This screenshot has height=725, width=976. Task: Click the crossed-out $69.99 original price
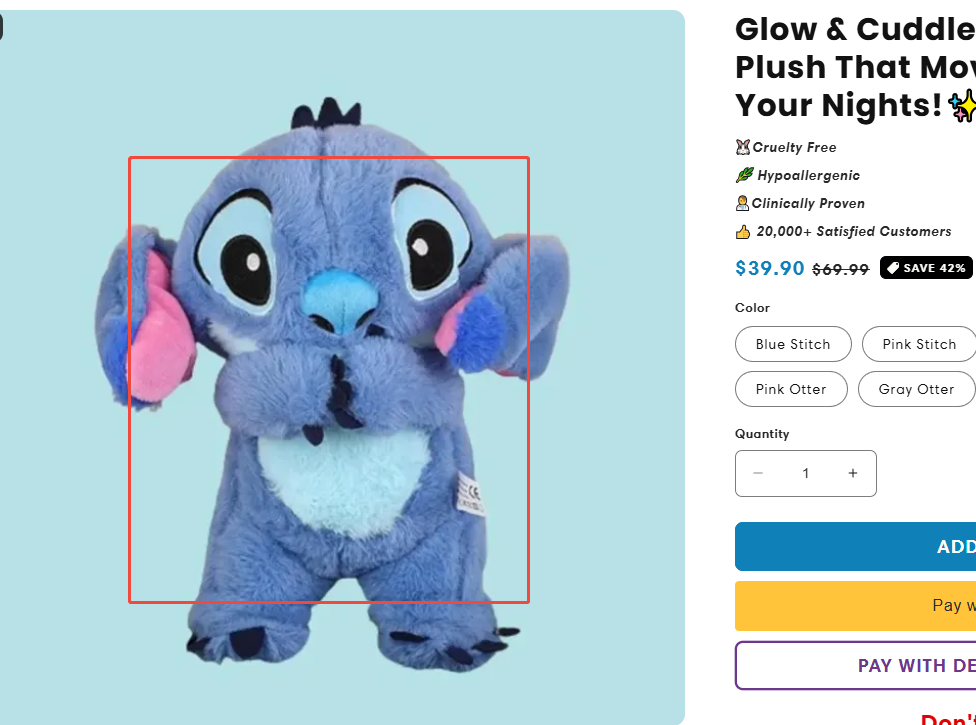pyautogui.click(x=840, y=269)
